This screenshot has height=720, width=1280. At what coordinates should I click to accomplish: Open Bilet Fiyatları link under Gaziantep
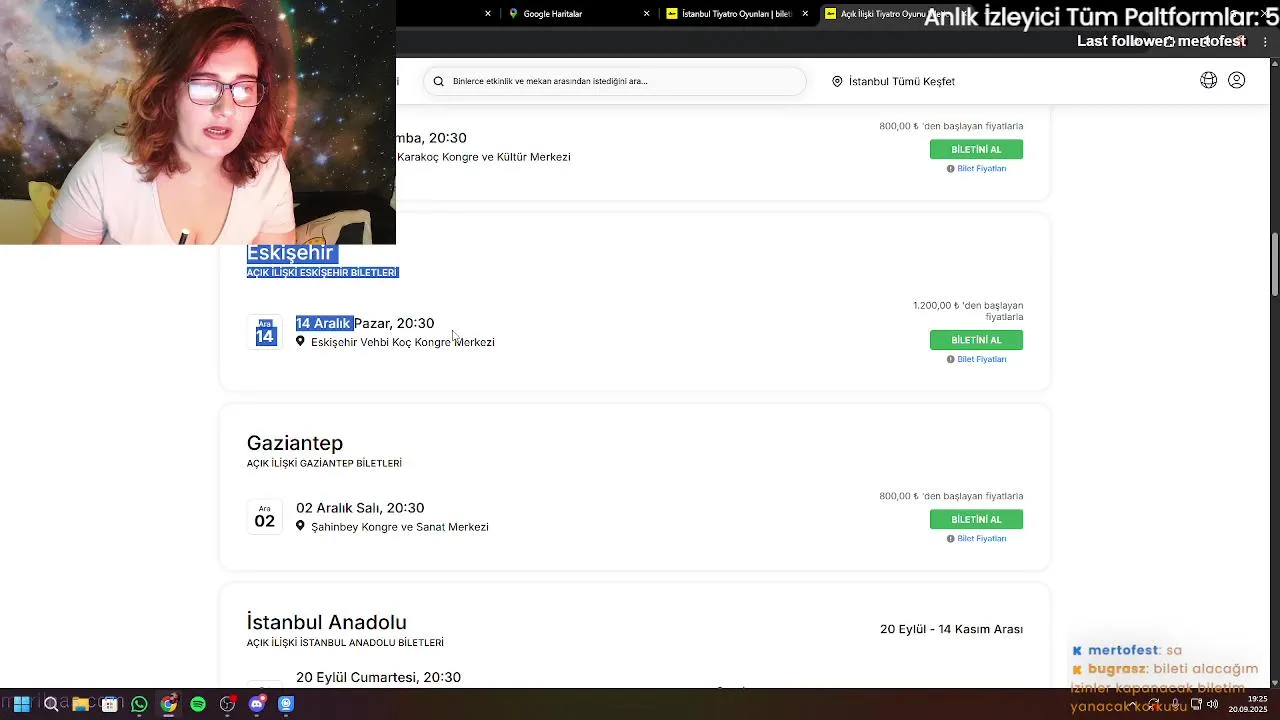pos(981,538)
